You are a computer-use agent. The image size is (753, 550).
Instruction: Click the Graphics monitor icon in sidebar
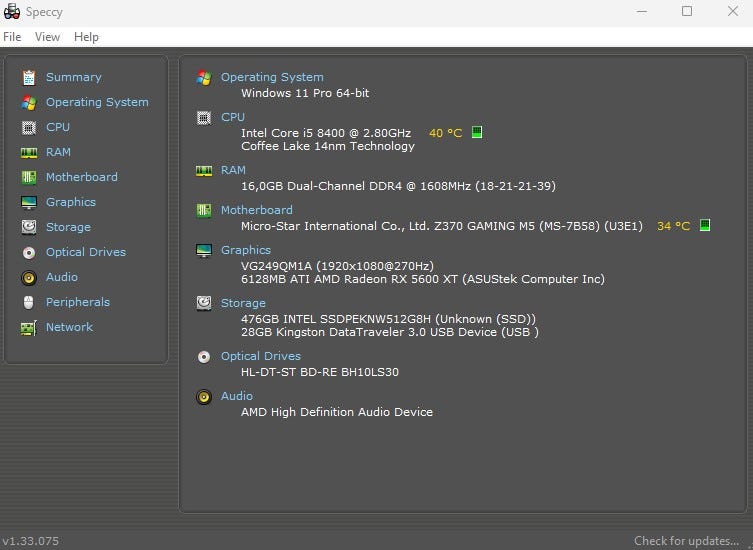click(28, 202)
